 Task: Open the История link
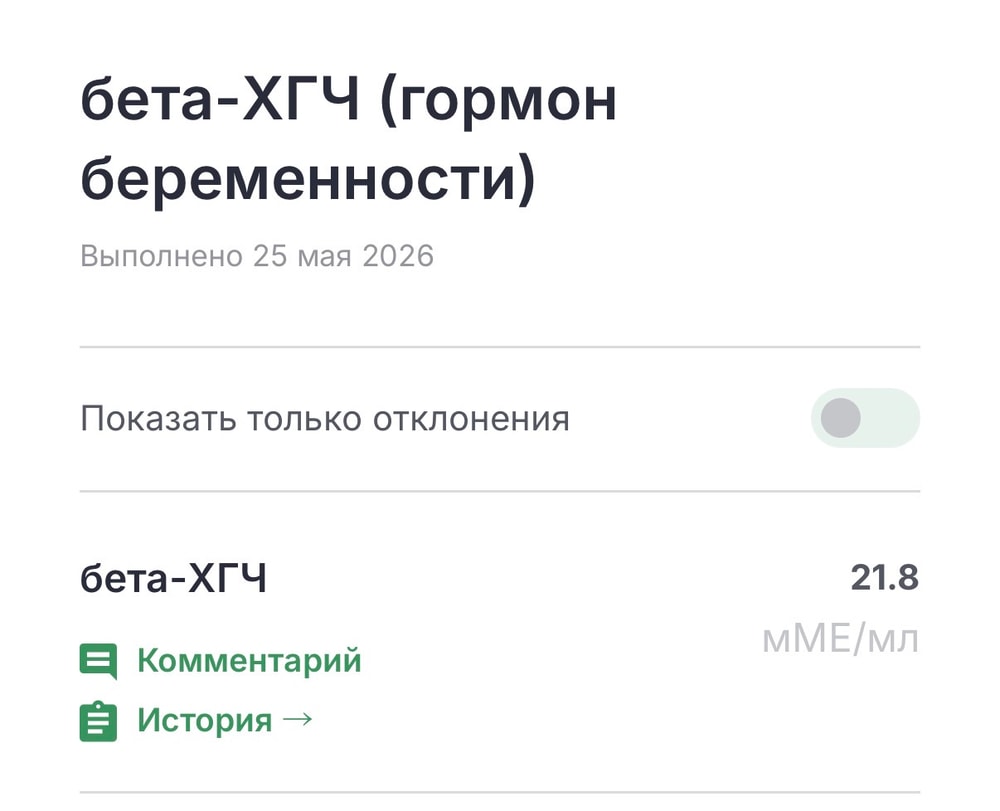tap(205, 720)
